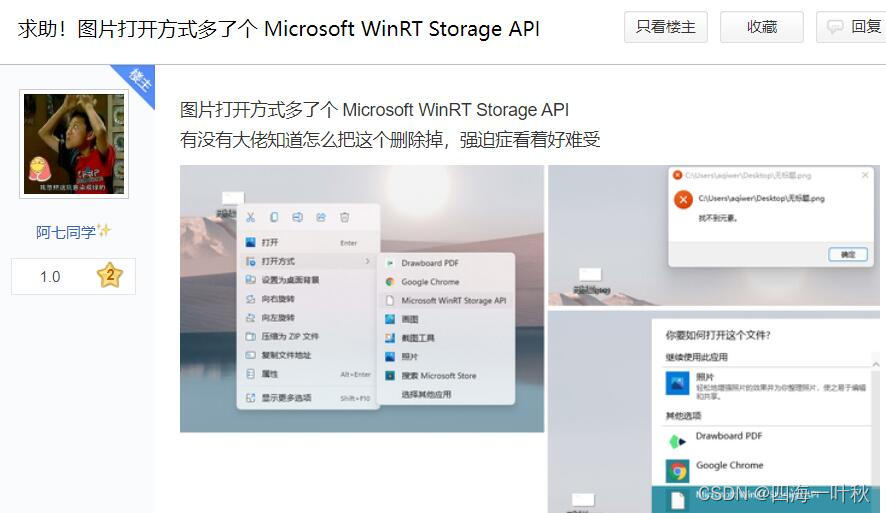Click the scrollbar up arrow in open-with dialog
The image size is (886, 513).
point(876,364)
